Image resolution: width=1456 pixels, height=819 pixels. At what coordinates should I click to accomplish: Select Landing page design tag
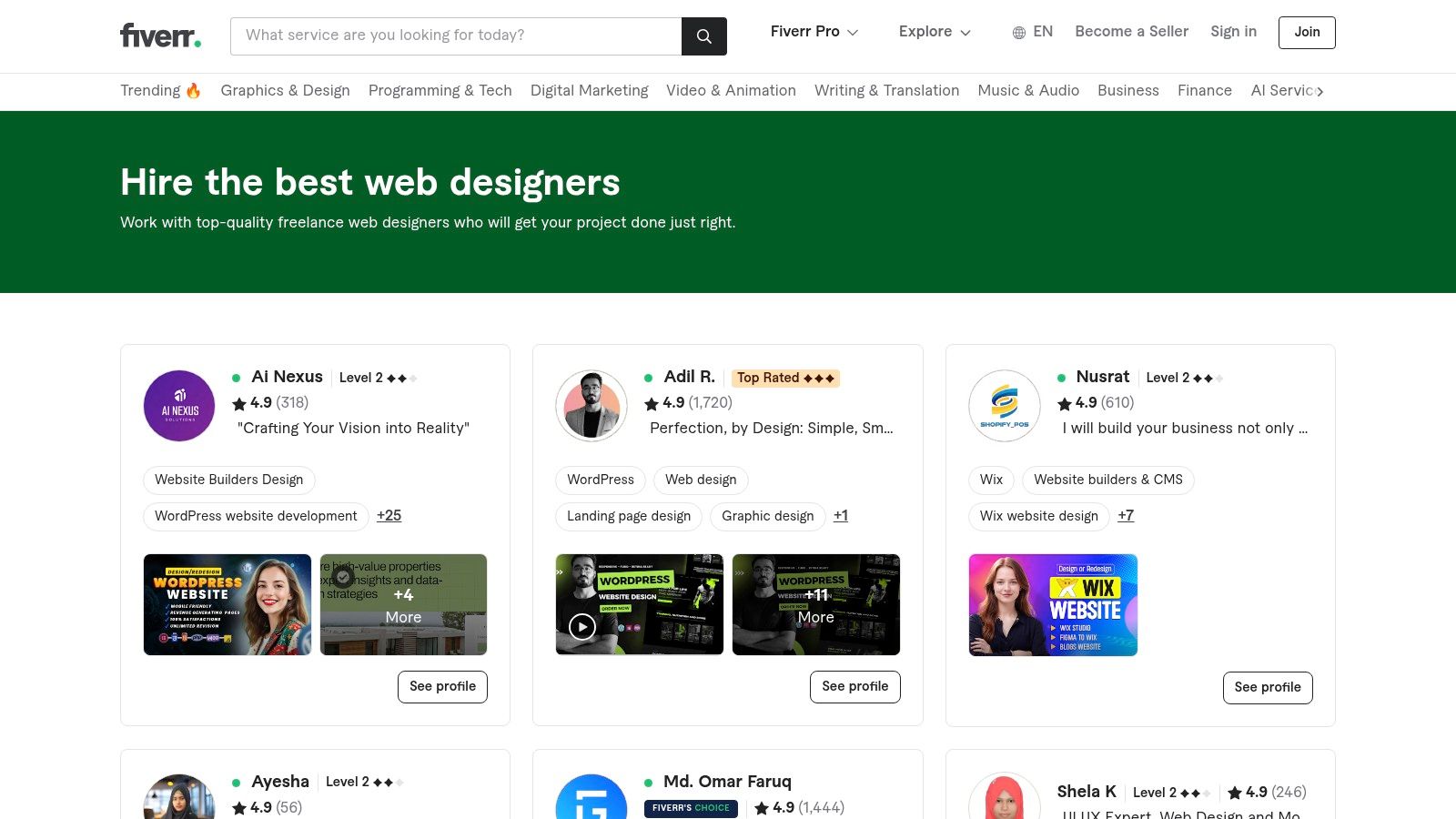click(x=629, y=516)
